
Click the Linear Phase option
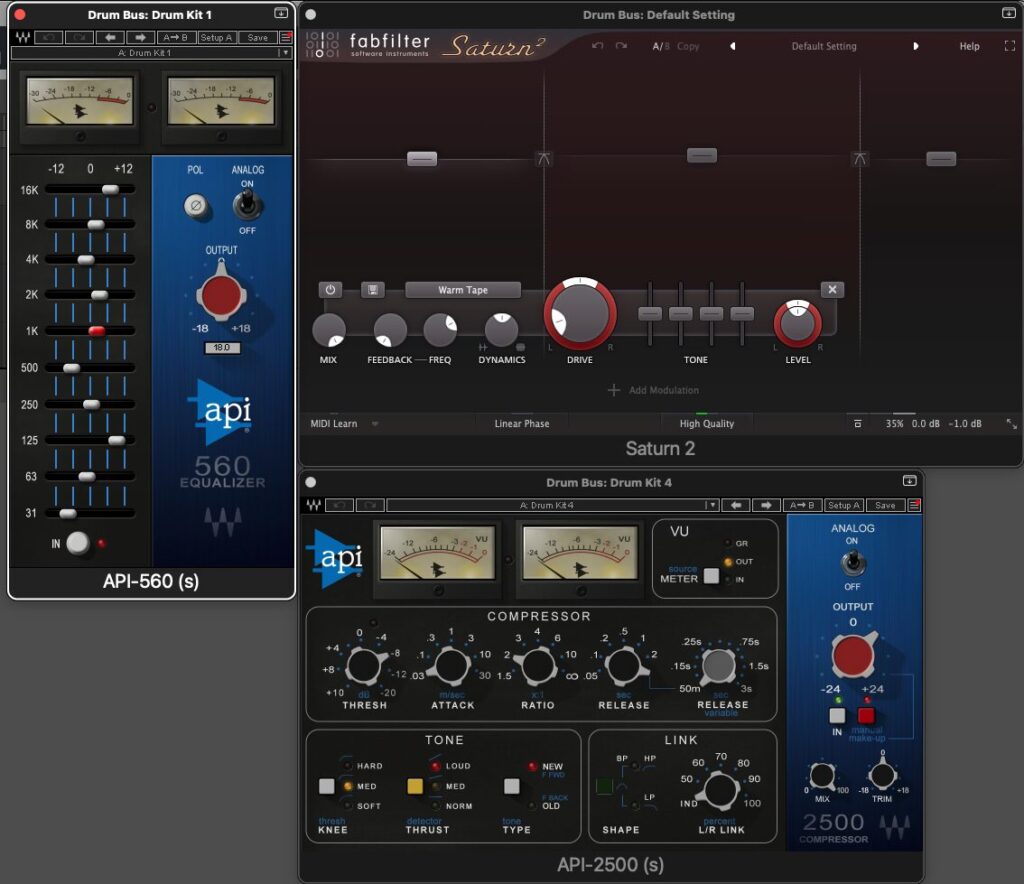pos(522,424)
